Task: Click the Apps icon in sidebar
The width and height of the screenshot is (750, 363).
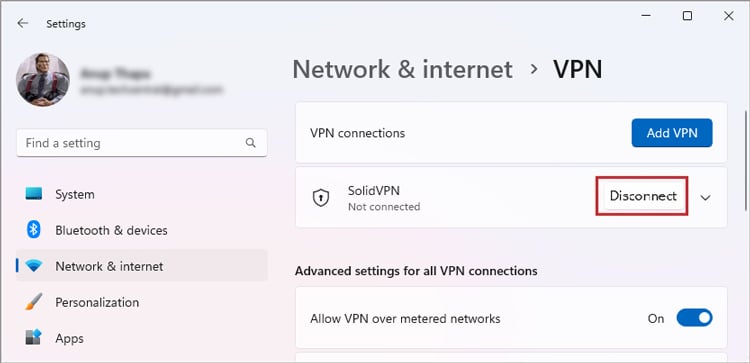Action: click(33, 338)
